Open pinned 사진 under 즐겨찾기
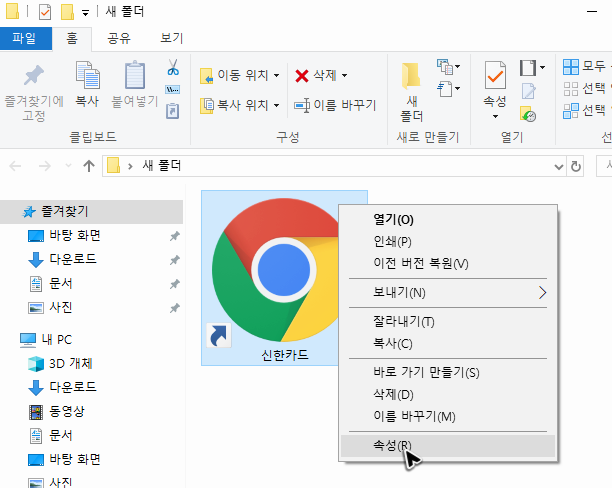The image size is (612, 488). (61, 308)
